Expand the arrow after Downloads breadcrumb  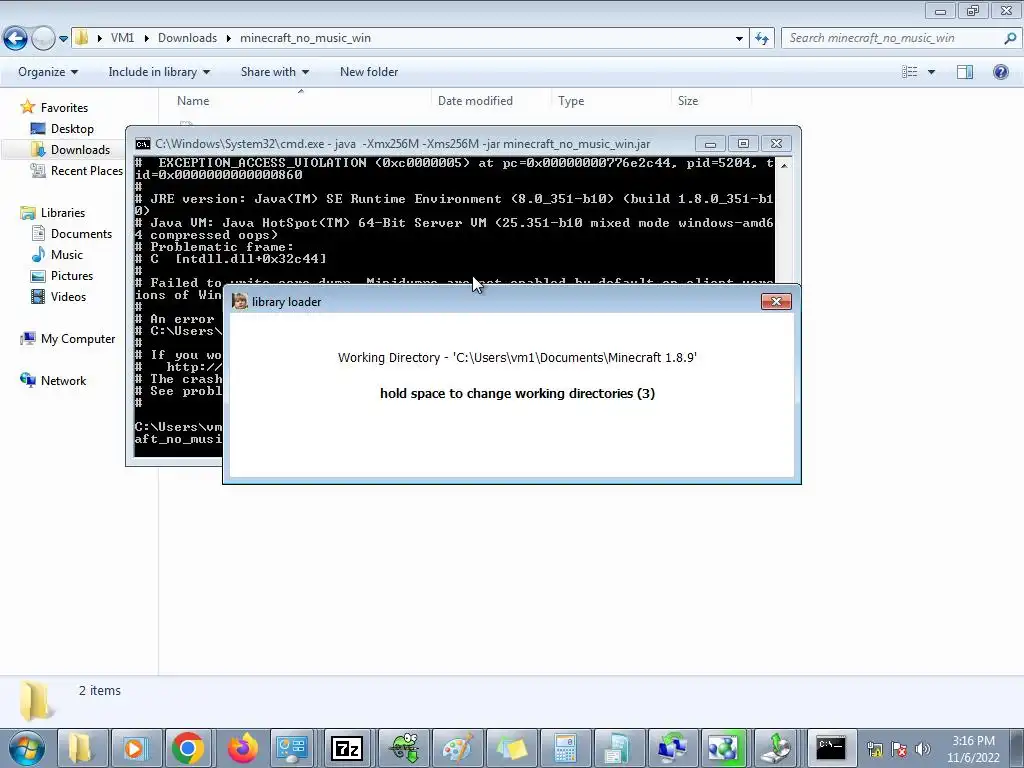tap(229, 38)
